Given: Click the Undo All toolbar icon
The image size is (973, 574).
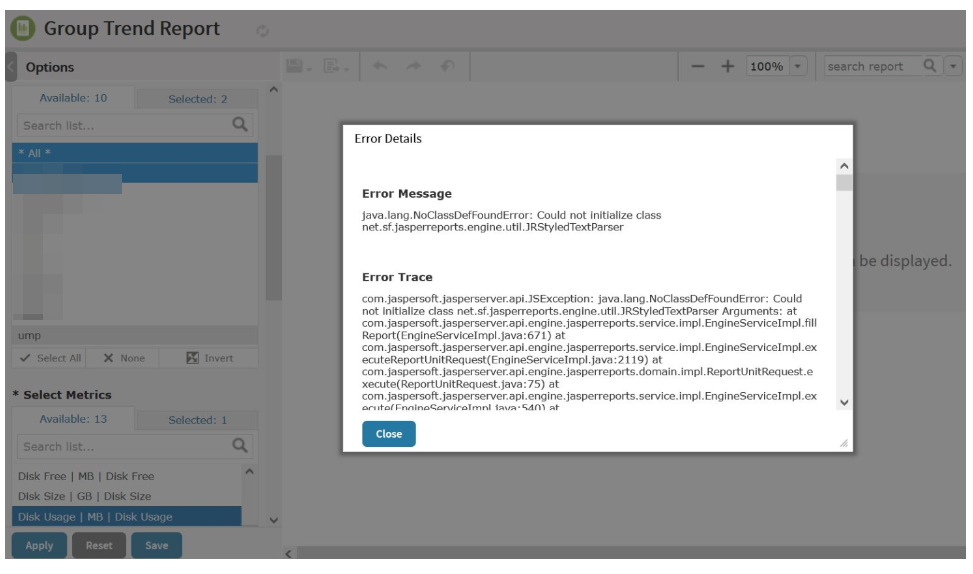Looking at the screenshot, I should point(447,66).
